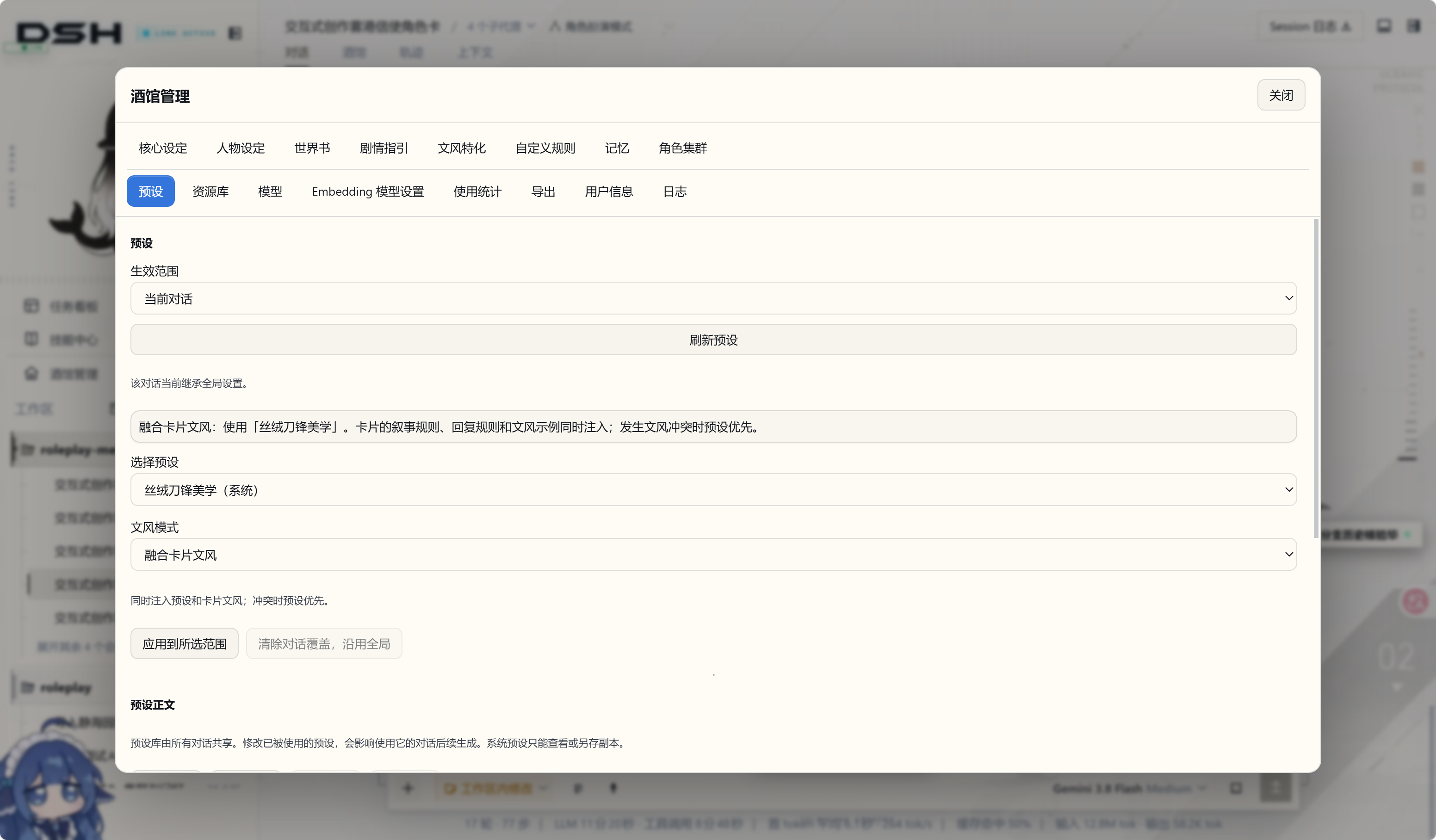Open the 用户信息 tab
The image size is (1436, 840).
tap(609, 191)
